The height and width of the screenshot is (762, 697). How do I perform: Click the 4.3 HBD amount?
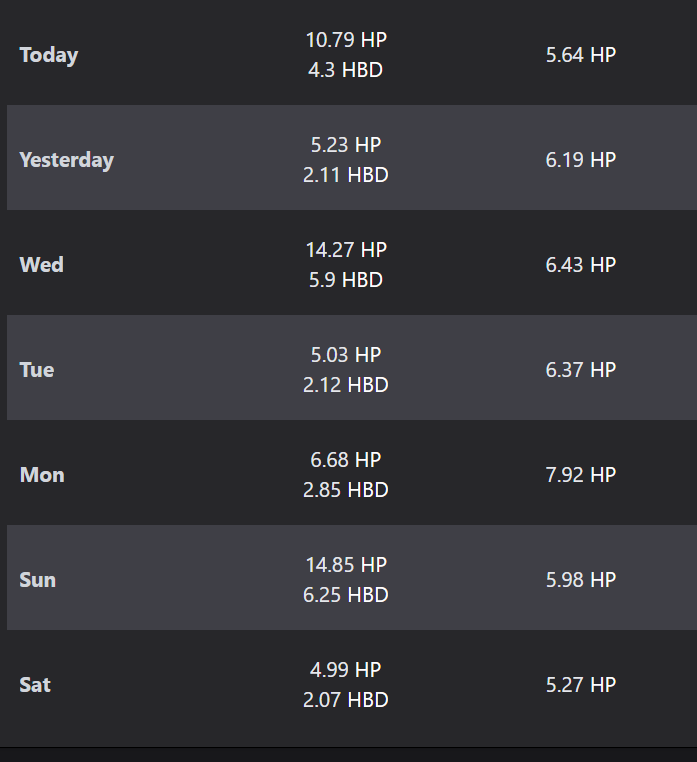click(346, 70)
